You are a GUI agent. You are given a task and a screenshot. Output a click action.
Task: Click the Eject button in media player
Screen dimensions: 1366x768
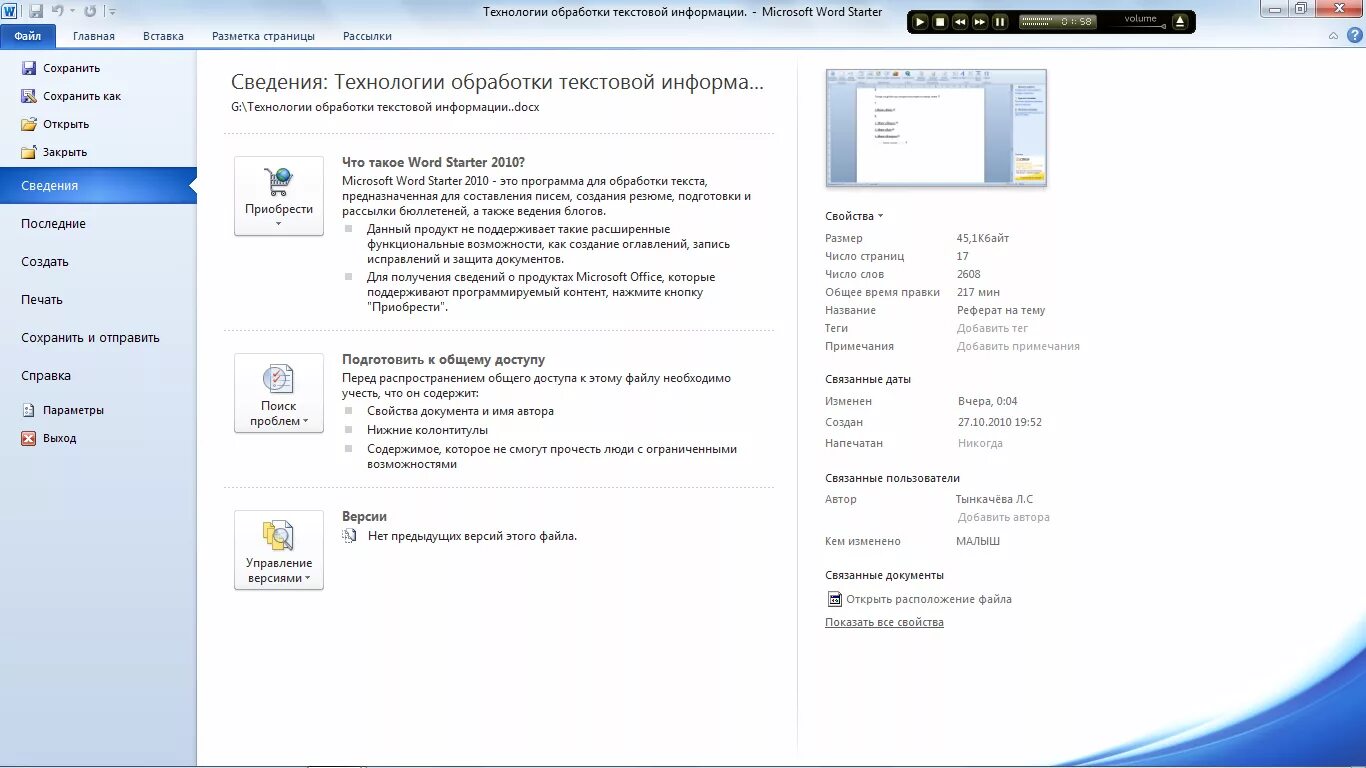[1180, 21]
